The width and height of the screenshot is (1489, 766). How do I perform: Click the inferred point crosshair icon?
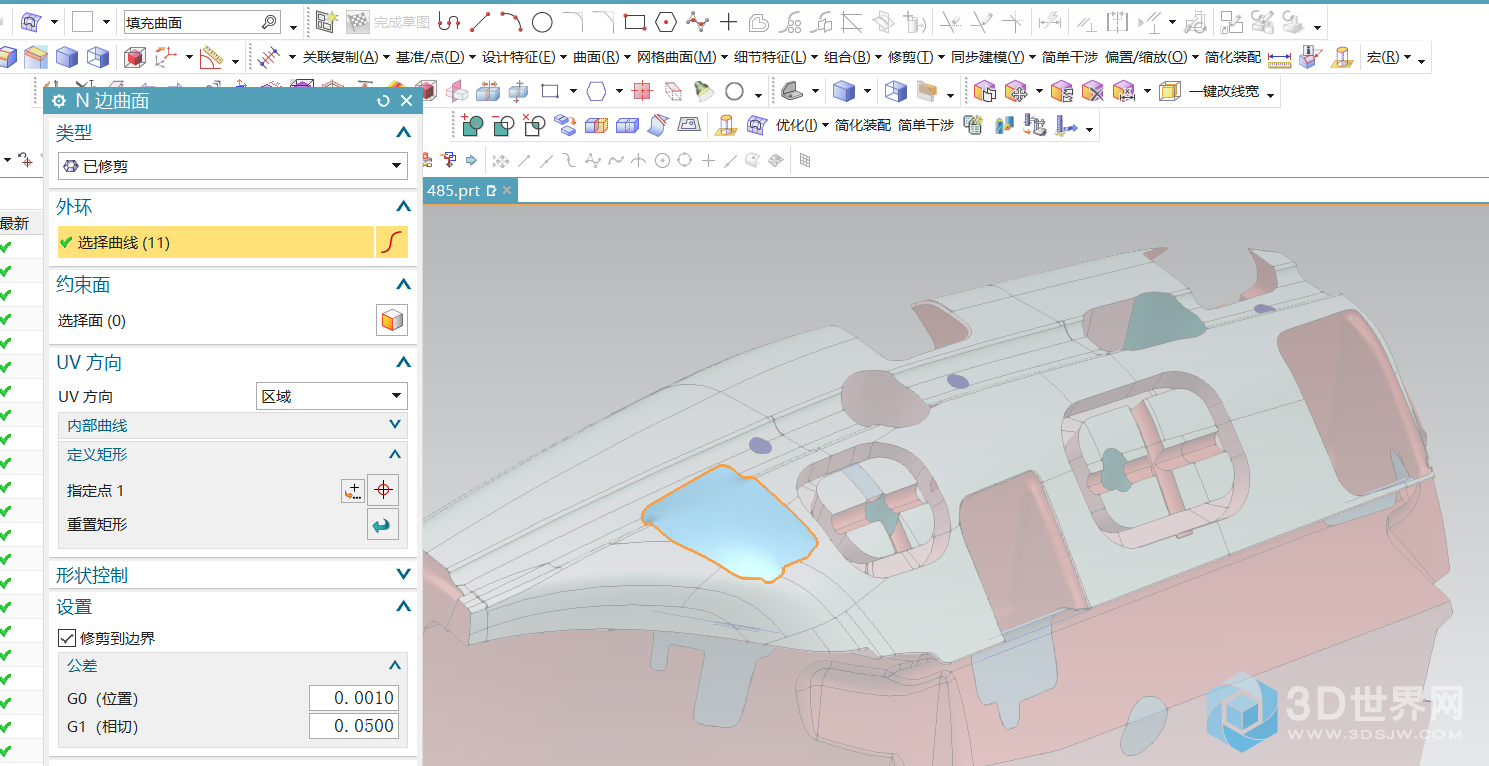point(383,491)
